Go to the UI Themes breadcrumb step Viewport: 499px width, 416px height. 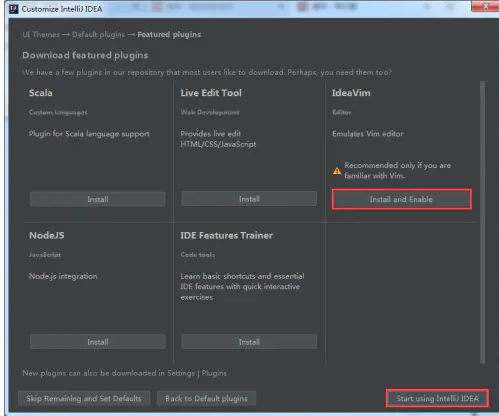pyautogui.click(x=41, y=34)
